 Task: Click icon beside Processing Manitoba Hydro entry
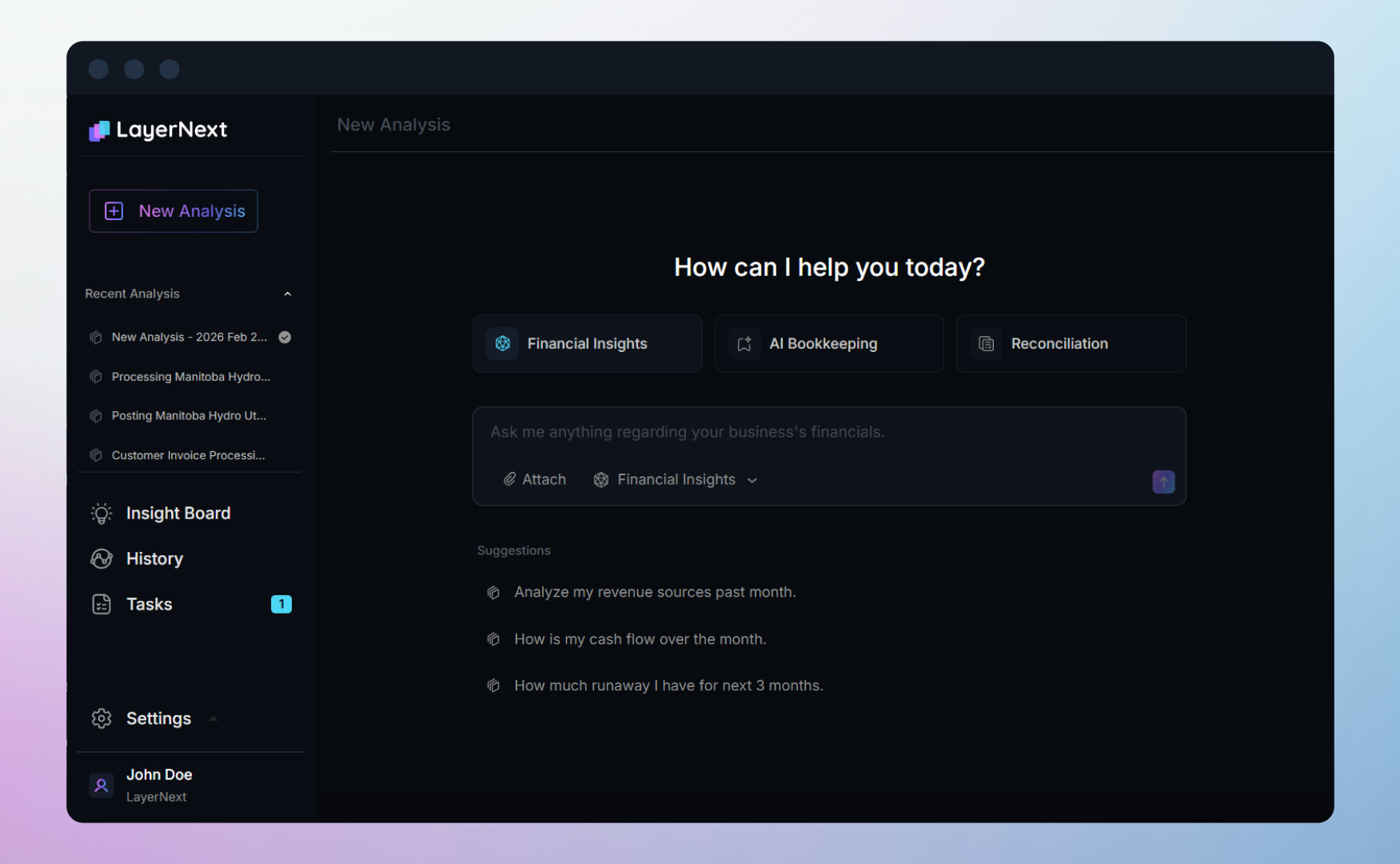(x=96, y=377)
